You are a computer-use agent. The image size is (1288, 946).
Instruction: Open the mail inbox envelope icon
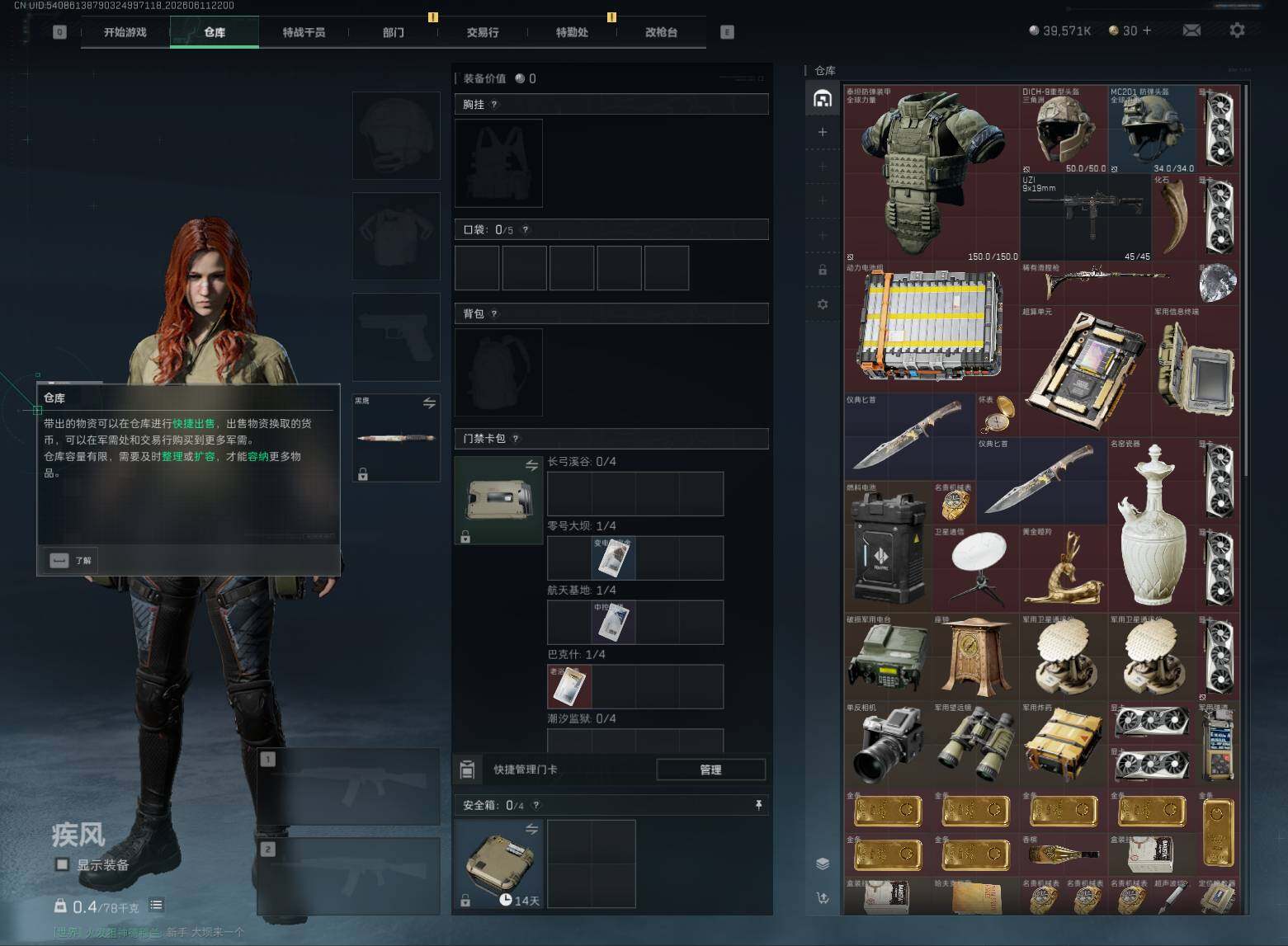pyautogui.click(x=1191, y=31)
